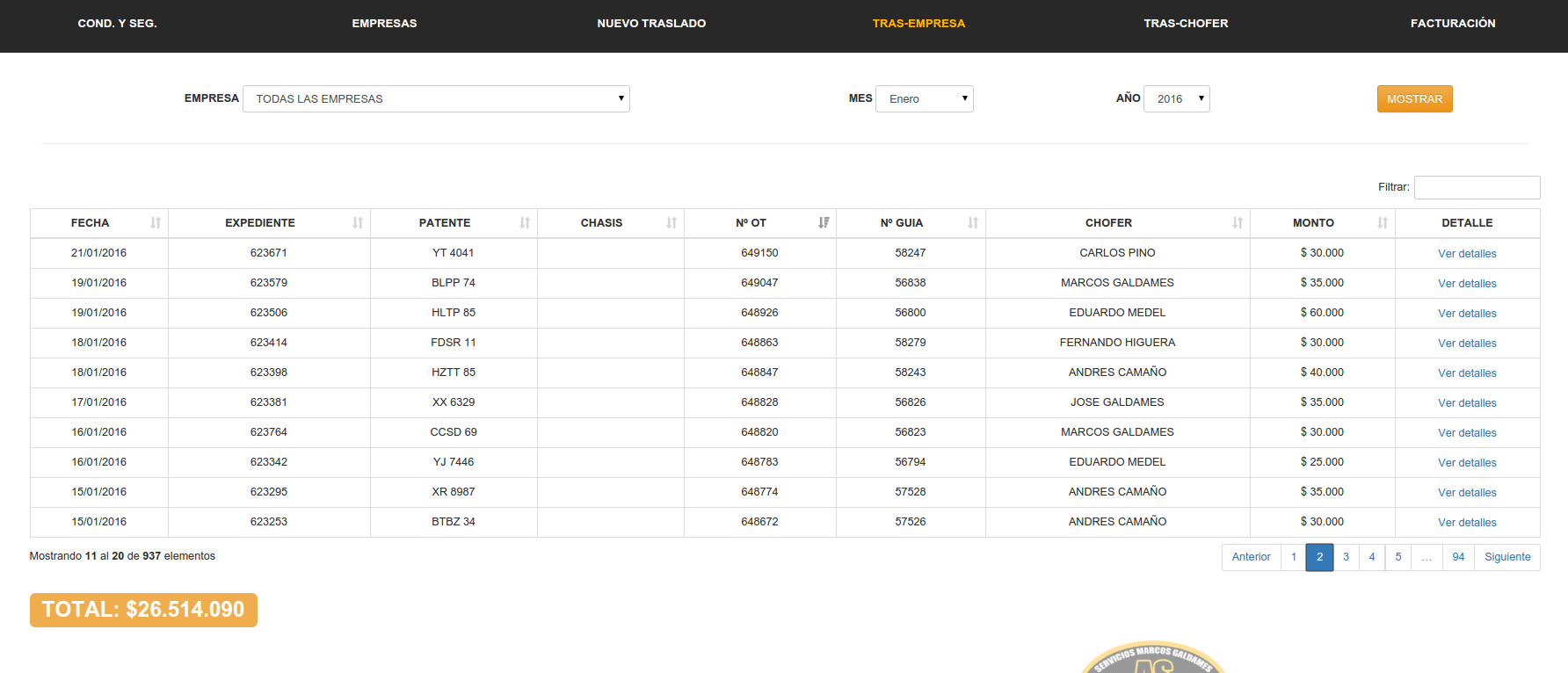
Task: Open Ver detalles for CARLOS PINO row
Action: pyautogui.click(x=1466, y=254)
